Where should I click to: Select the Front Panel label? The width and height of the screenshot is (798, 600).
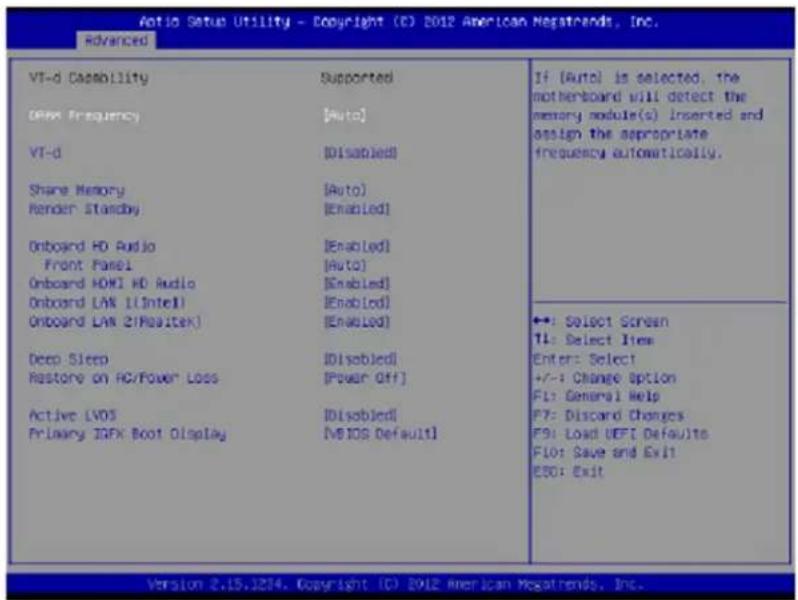pos(88,265)
